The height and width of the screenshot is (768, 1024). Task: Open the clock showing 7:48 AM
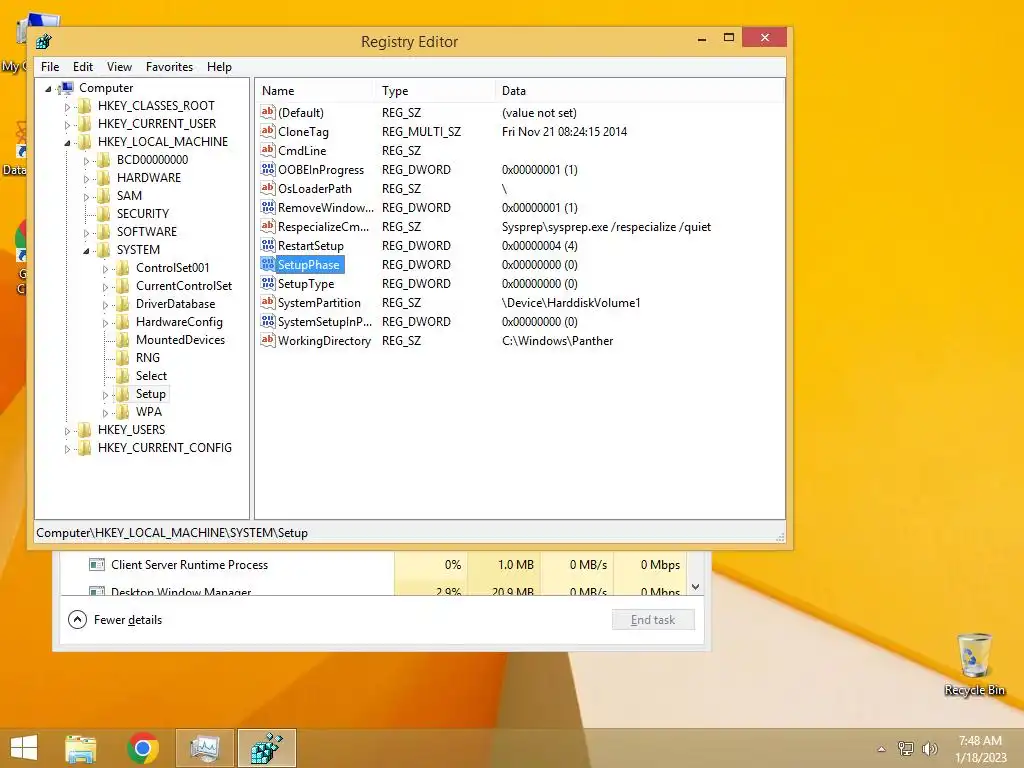980,748
